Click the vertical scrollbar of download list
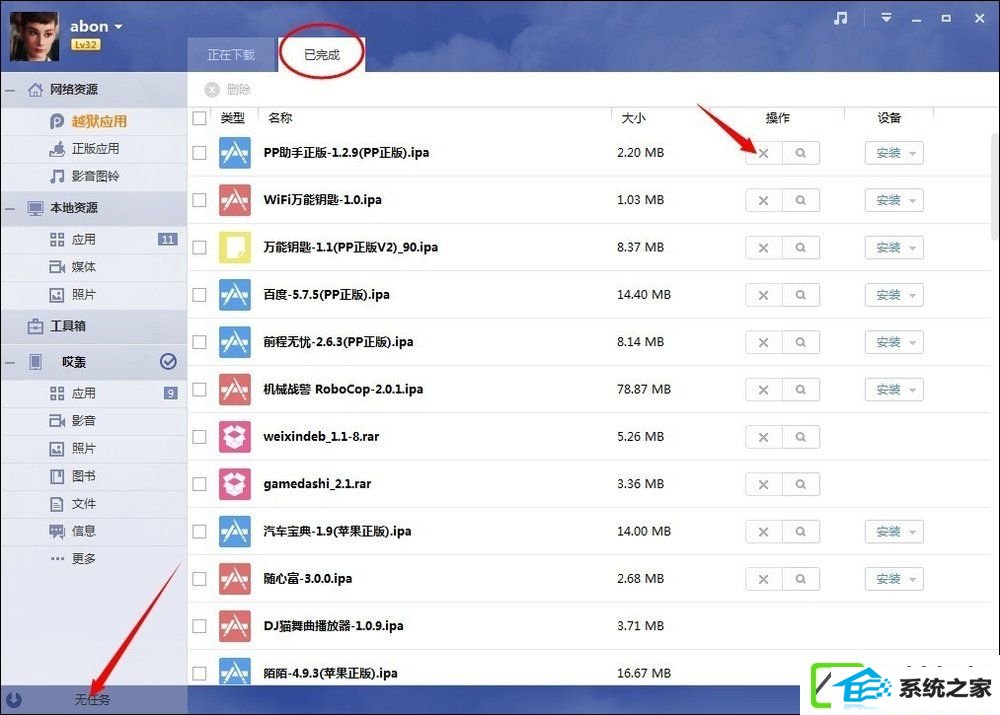The height and width of the screenshot is (715, 1000). click(994, 186)
